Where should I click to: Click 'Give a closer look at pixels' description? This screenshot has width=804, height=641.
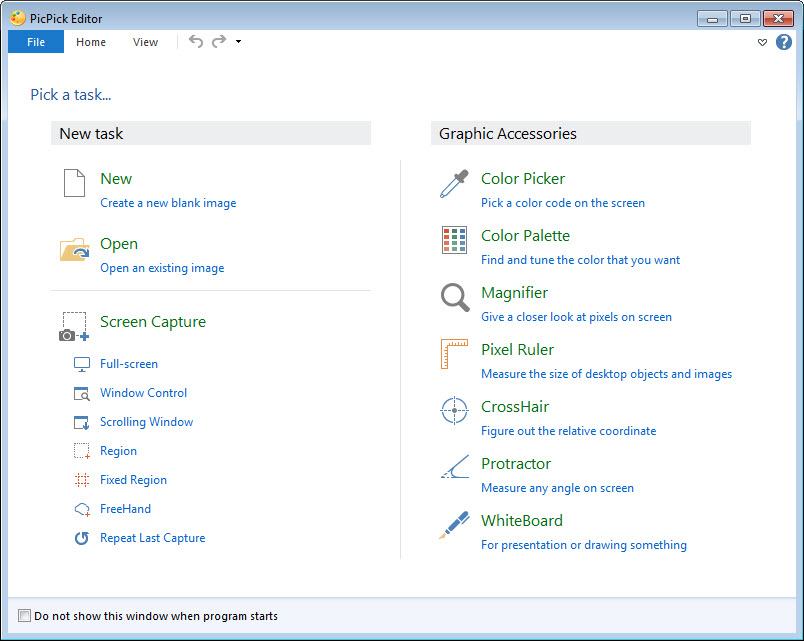tap(576, 317)
